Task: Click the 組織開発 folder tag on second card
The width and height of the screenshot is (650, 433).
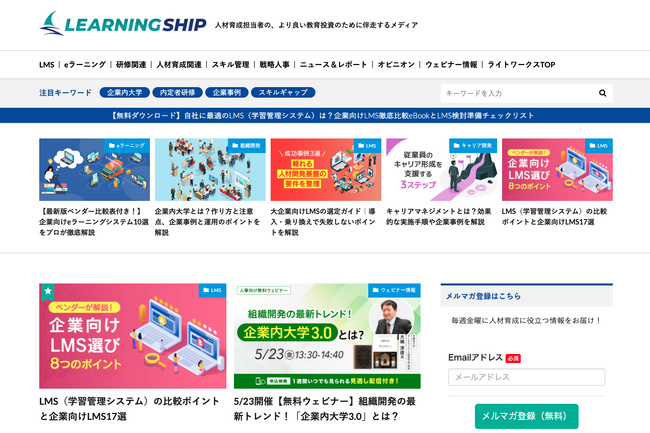Action: (247, 145)
